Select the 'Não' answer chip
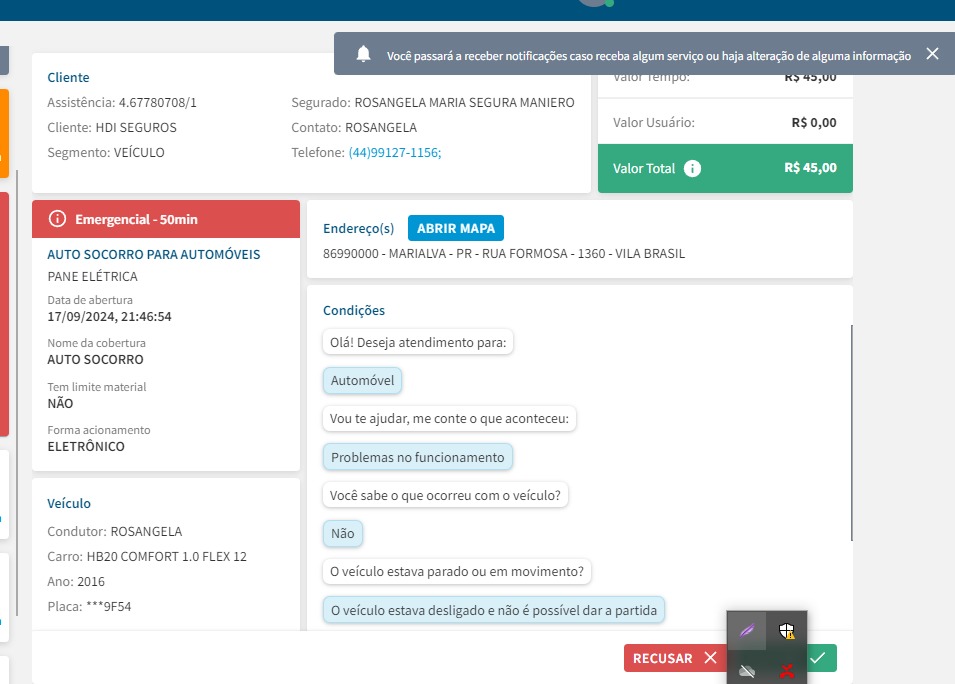The height and width of the screenshot is (684, 955). click(343, 534)
